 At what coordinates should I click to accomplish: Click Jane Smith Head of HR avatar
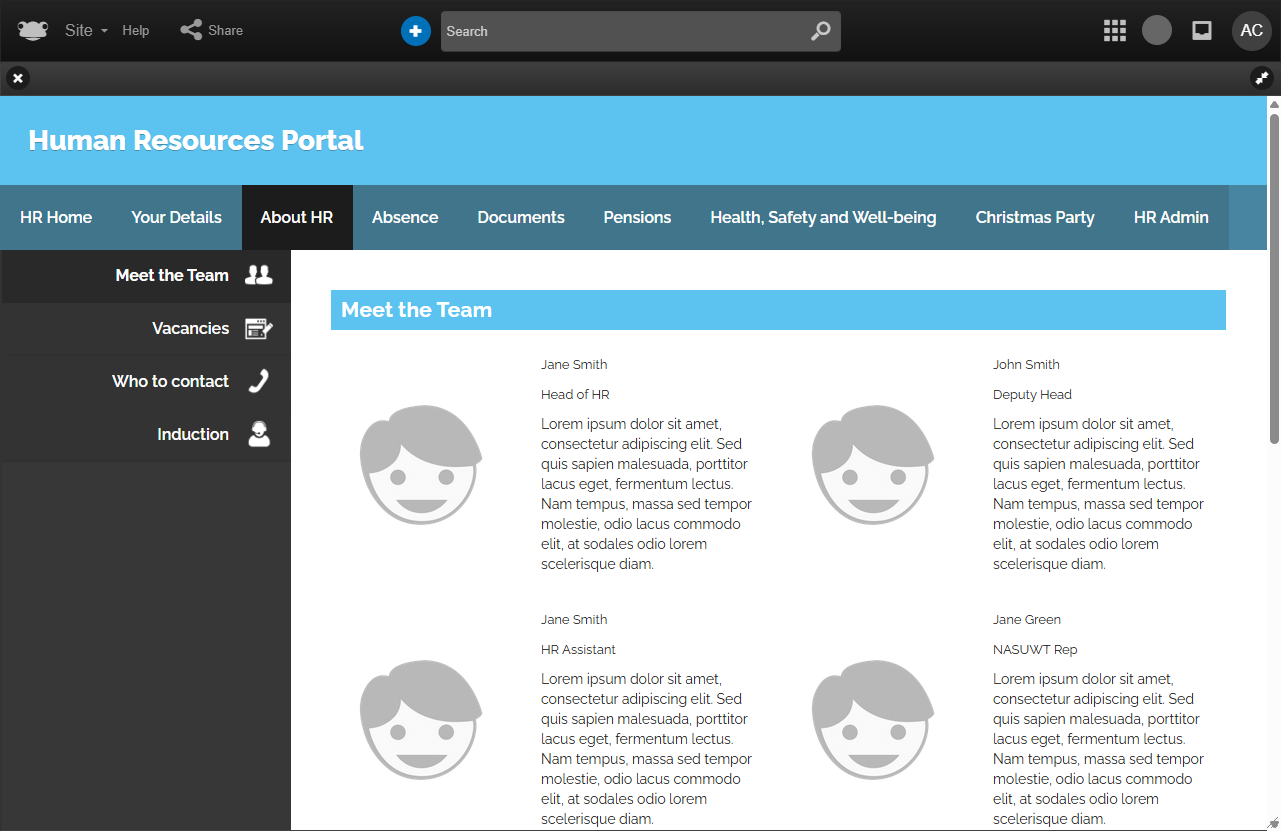point(421,464)
